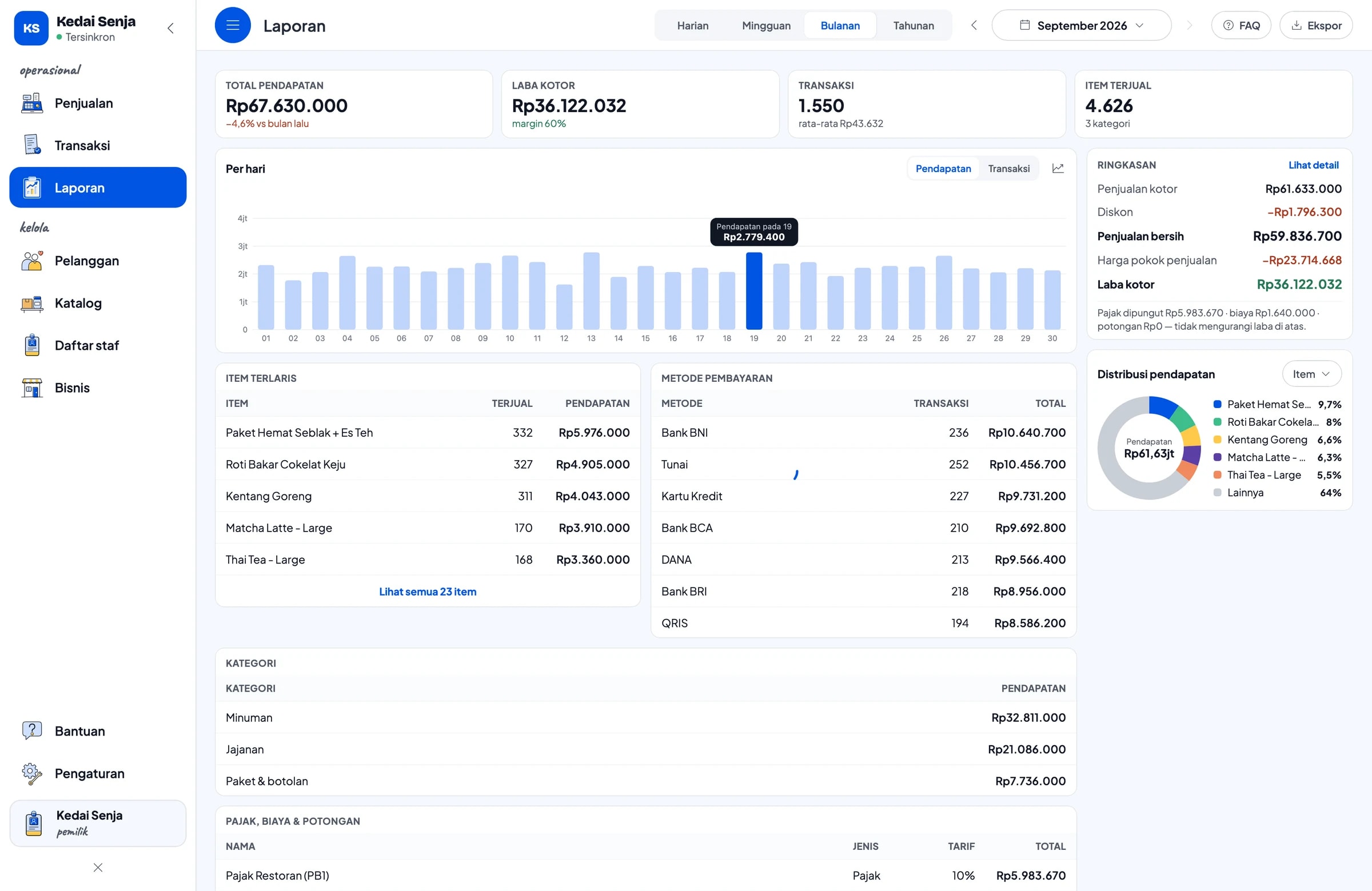Select the Kentang Goreng item row
Viewport: 1372px width, 891px height.
coord(428,496)
